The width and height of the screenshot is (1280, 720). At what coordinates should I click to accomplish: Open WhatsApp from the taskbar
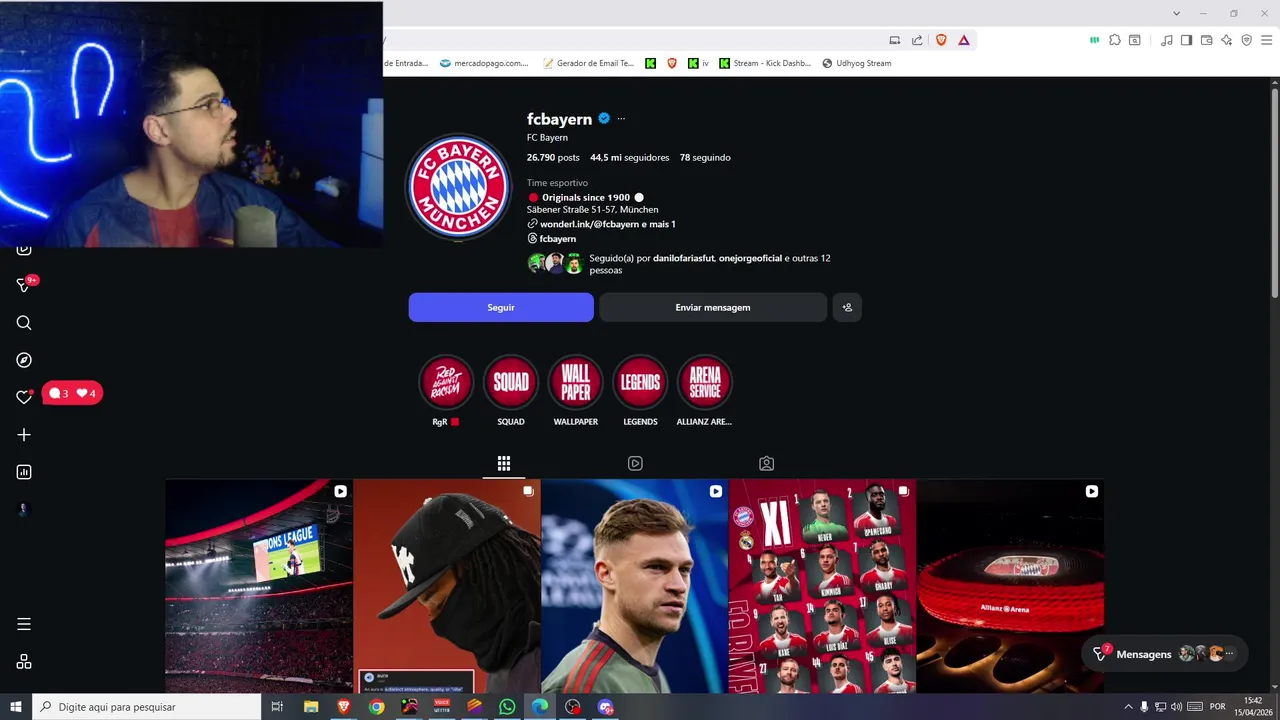click(507, 707)
